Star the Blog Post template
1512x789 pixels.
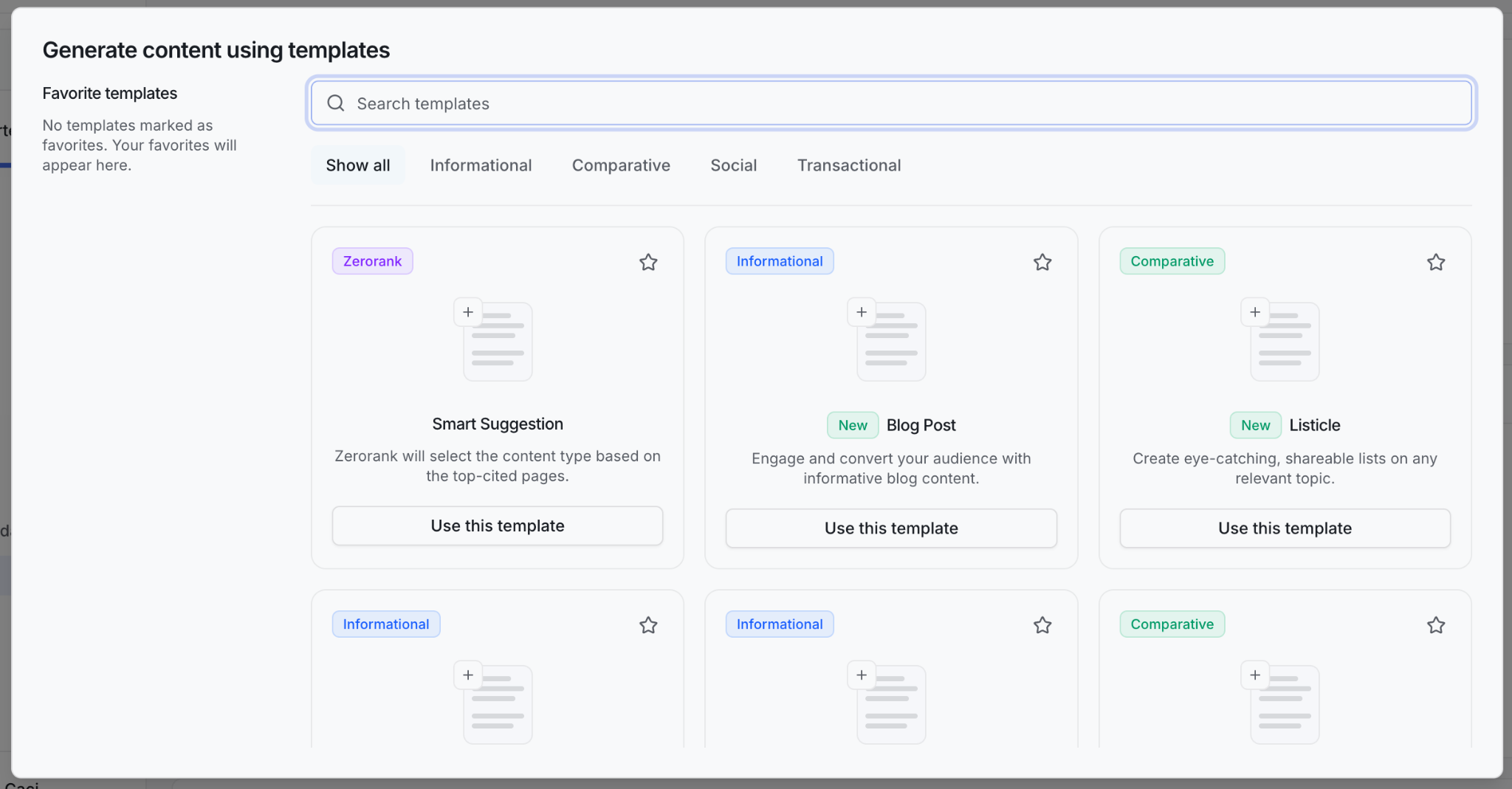(1042, 262)
